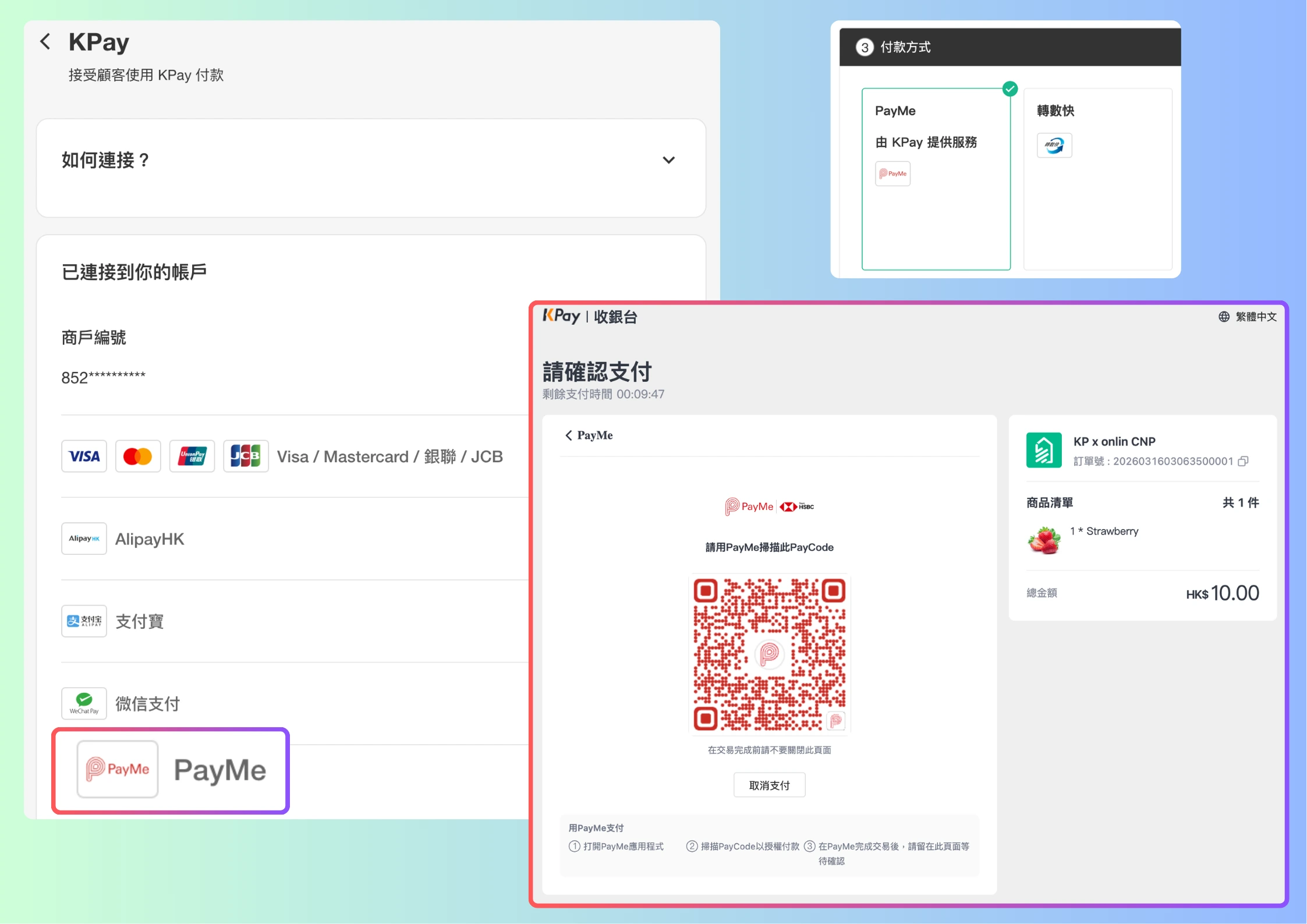Select the AlipayHK logo icon
Viewport: 1307px width, 924px height.
point(84,539)
